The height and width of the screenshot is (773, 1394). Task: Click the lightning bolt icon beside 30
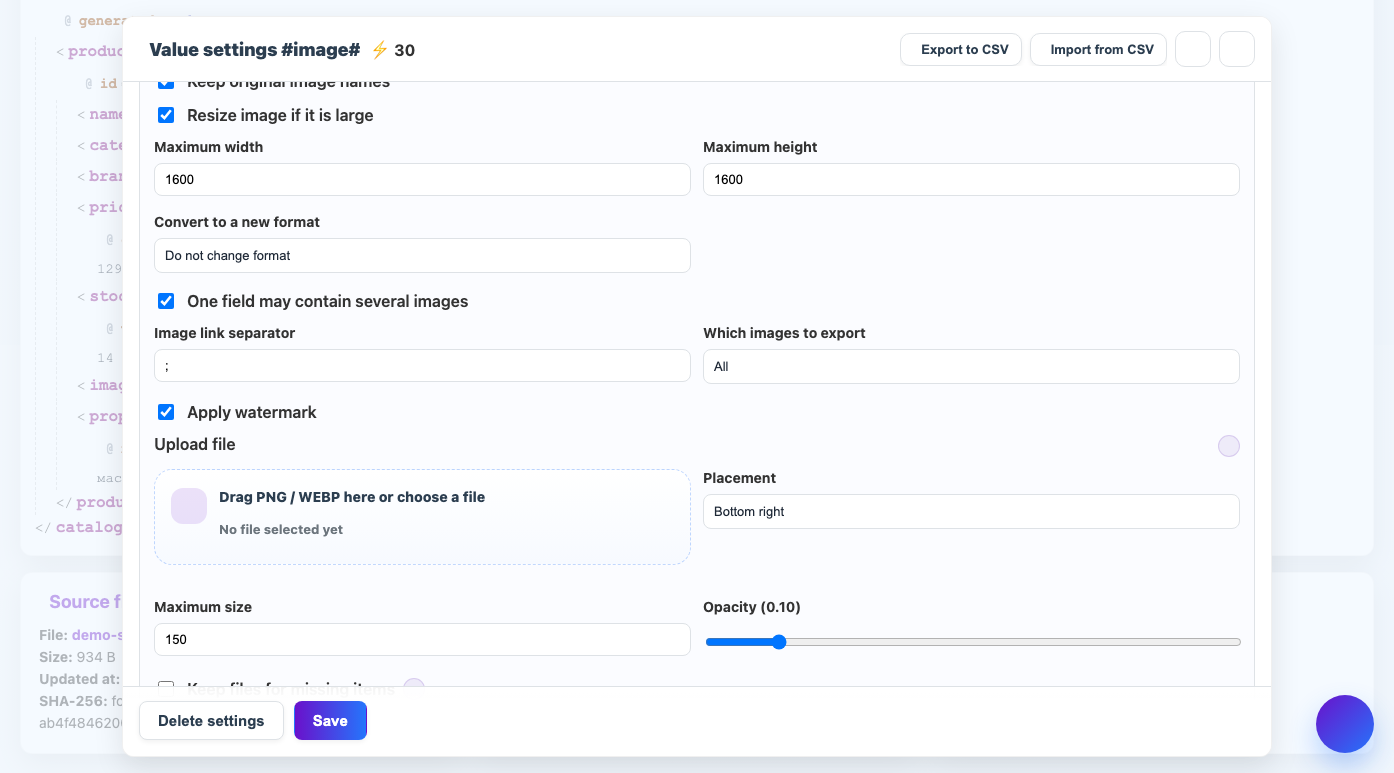pyautogui.click(x=379, y=50)
